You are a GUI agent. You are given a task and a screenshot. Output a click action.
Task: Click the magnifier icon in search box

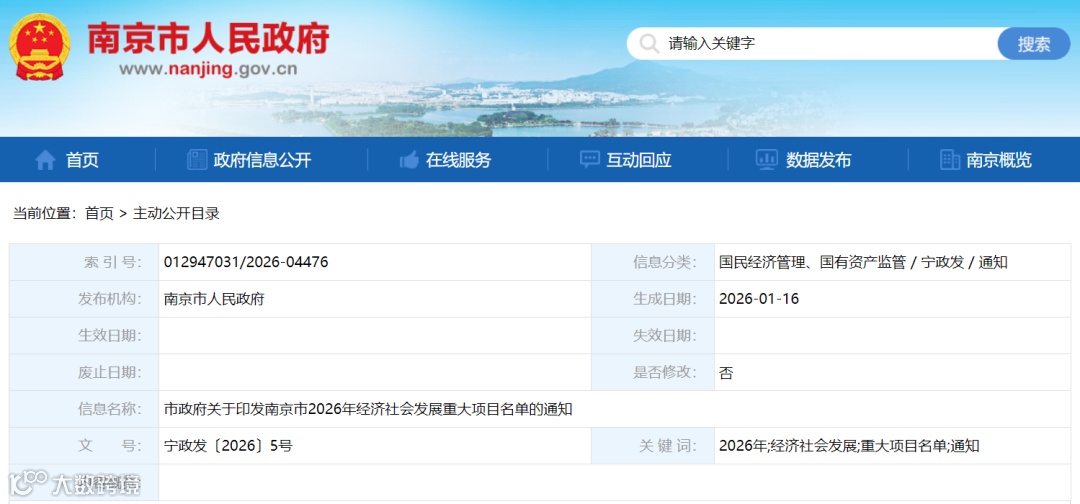pos(649,44)
